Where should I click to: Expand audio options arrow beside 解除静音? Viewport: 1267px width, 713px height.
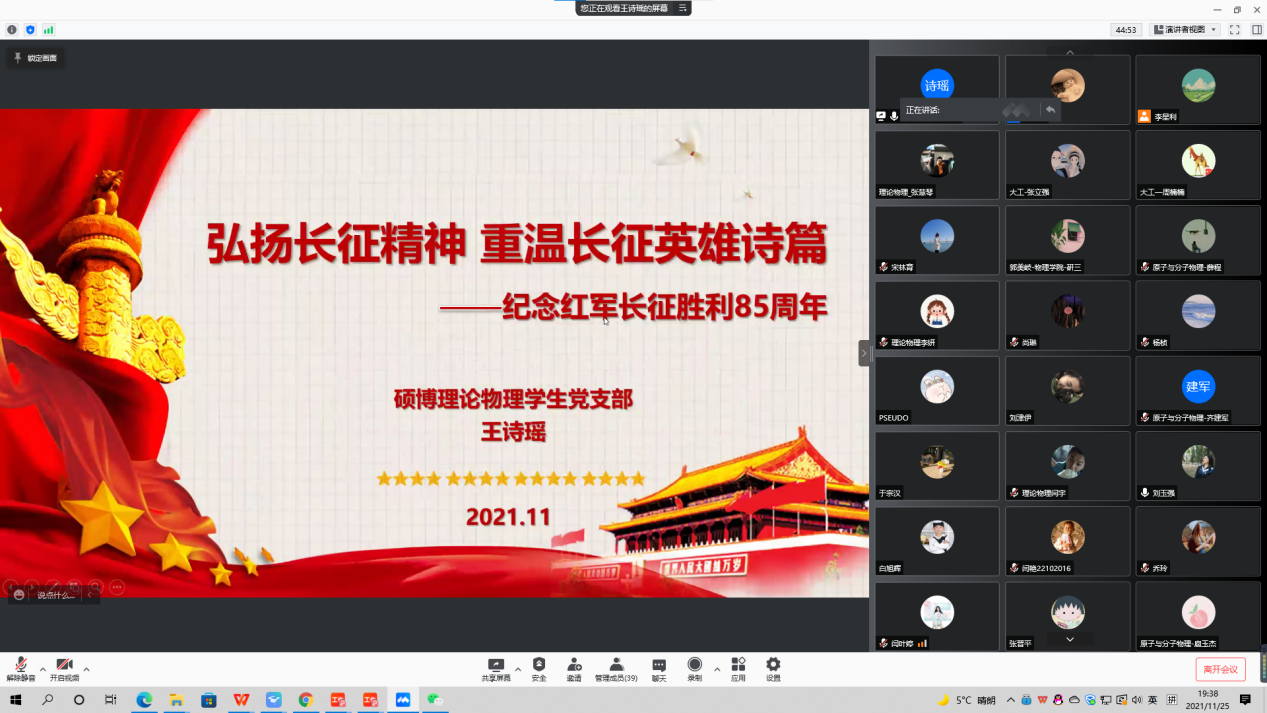(x=42, y=669)
